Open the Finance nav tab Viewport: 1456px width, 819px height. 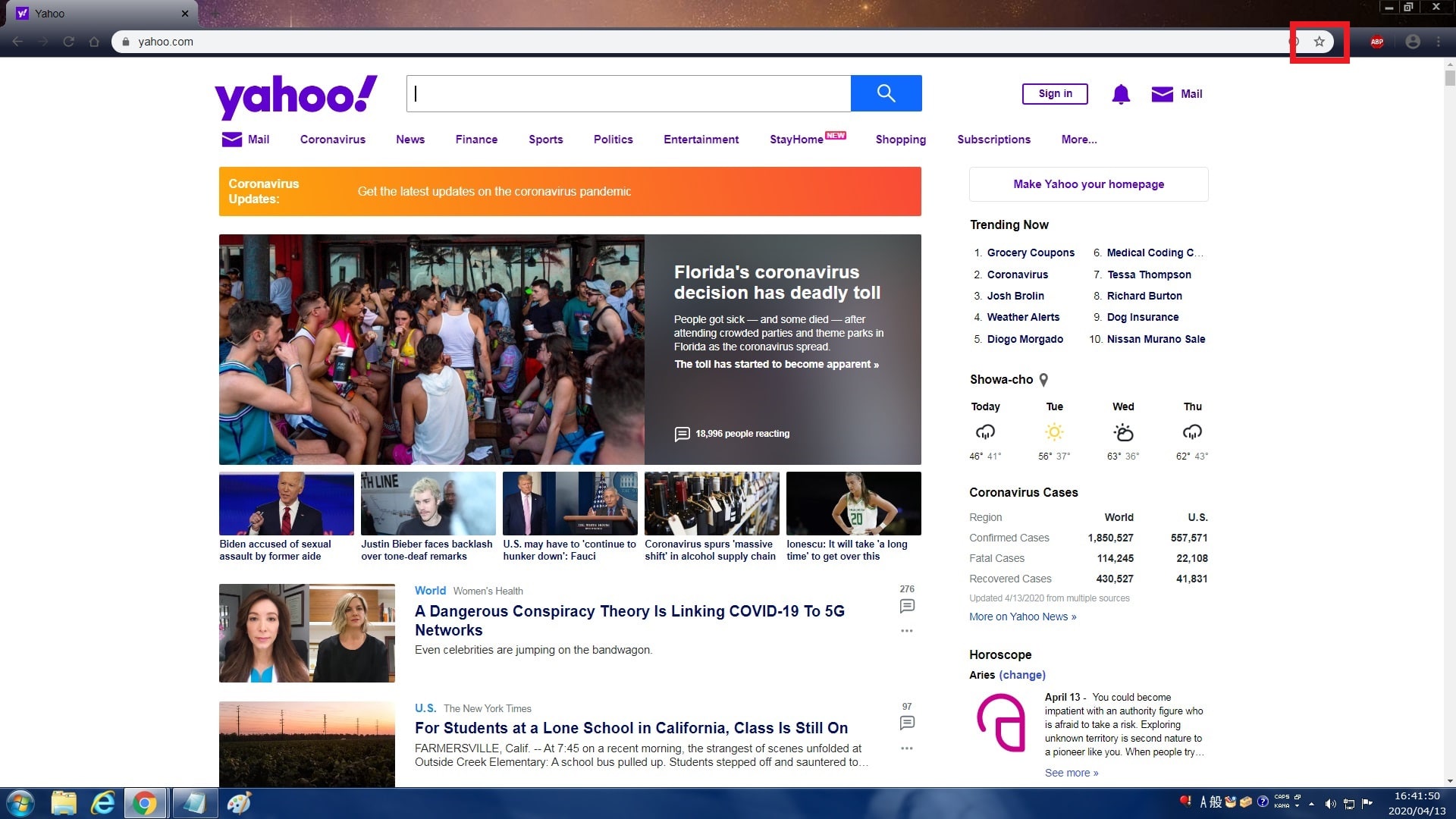coord(476,140)
